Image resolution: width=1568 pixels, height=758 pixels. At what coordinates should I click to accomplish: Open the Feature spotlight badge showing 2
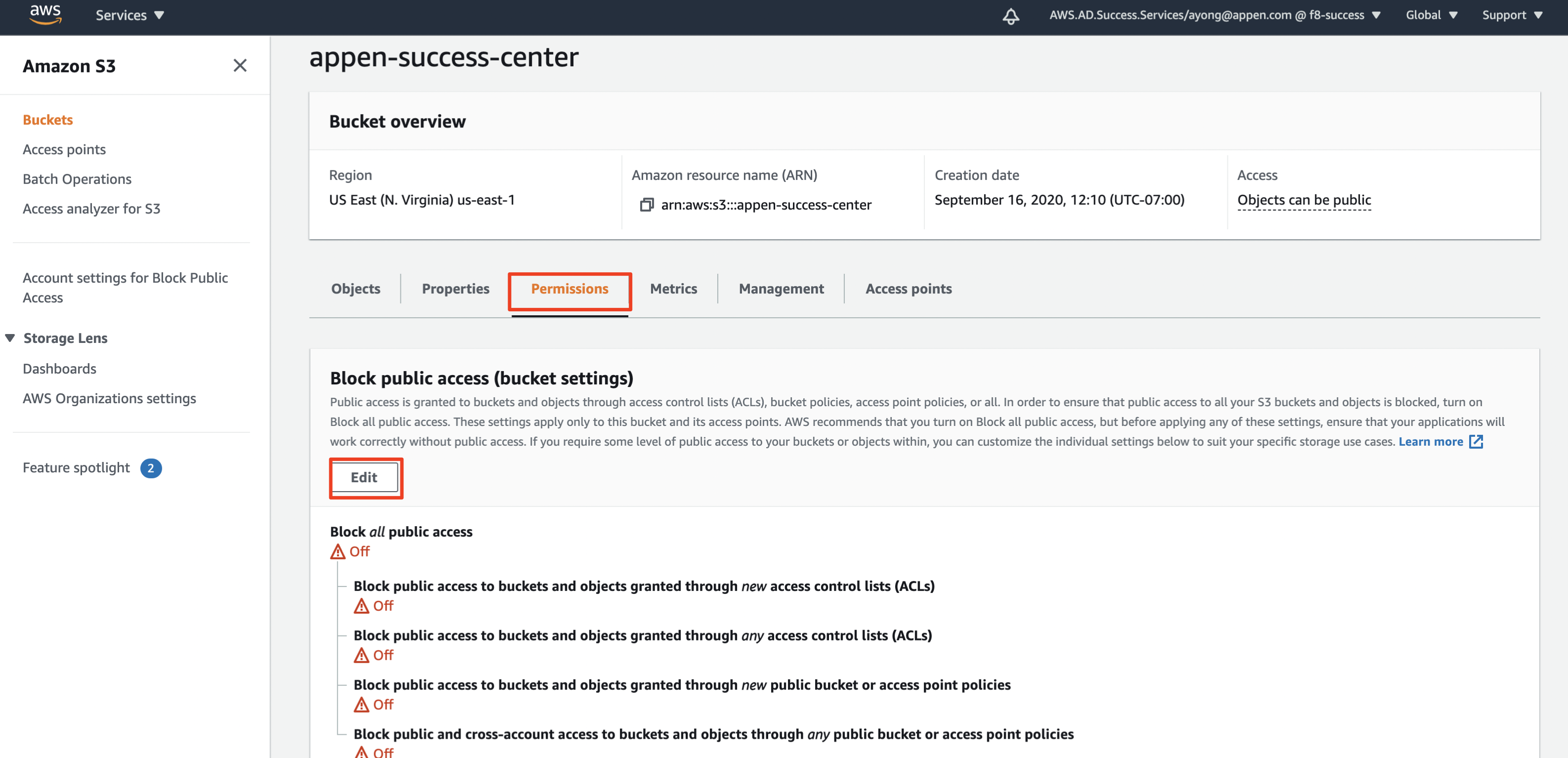[x=151, y=468]
